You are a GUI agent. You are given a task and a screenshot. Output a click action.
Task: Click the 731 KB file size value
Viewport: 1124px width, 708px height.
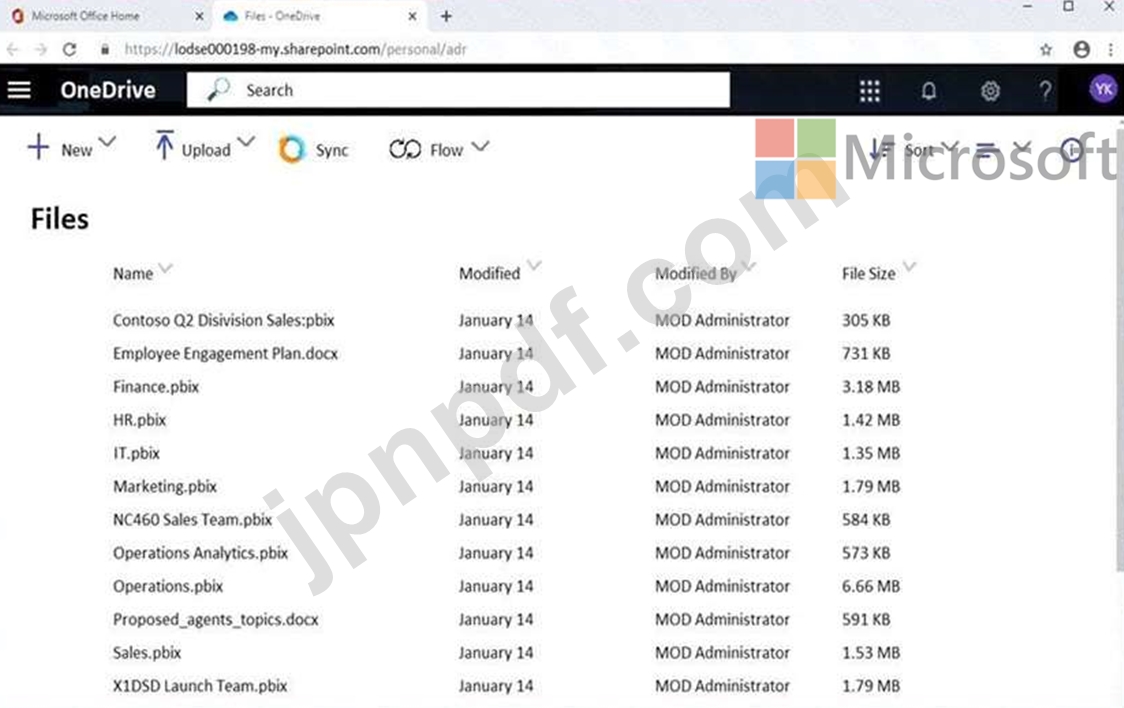866,353
